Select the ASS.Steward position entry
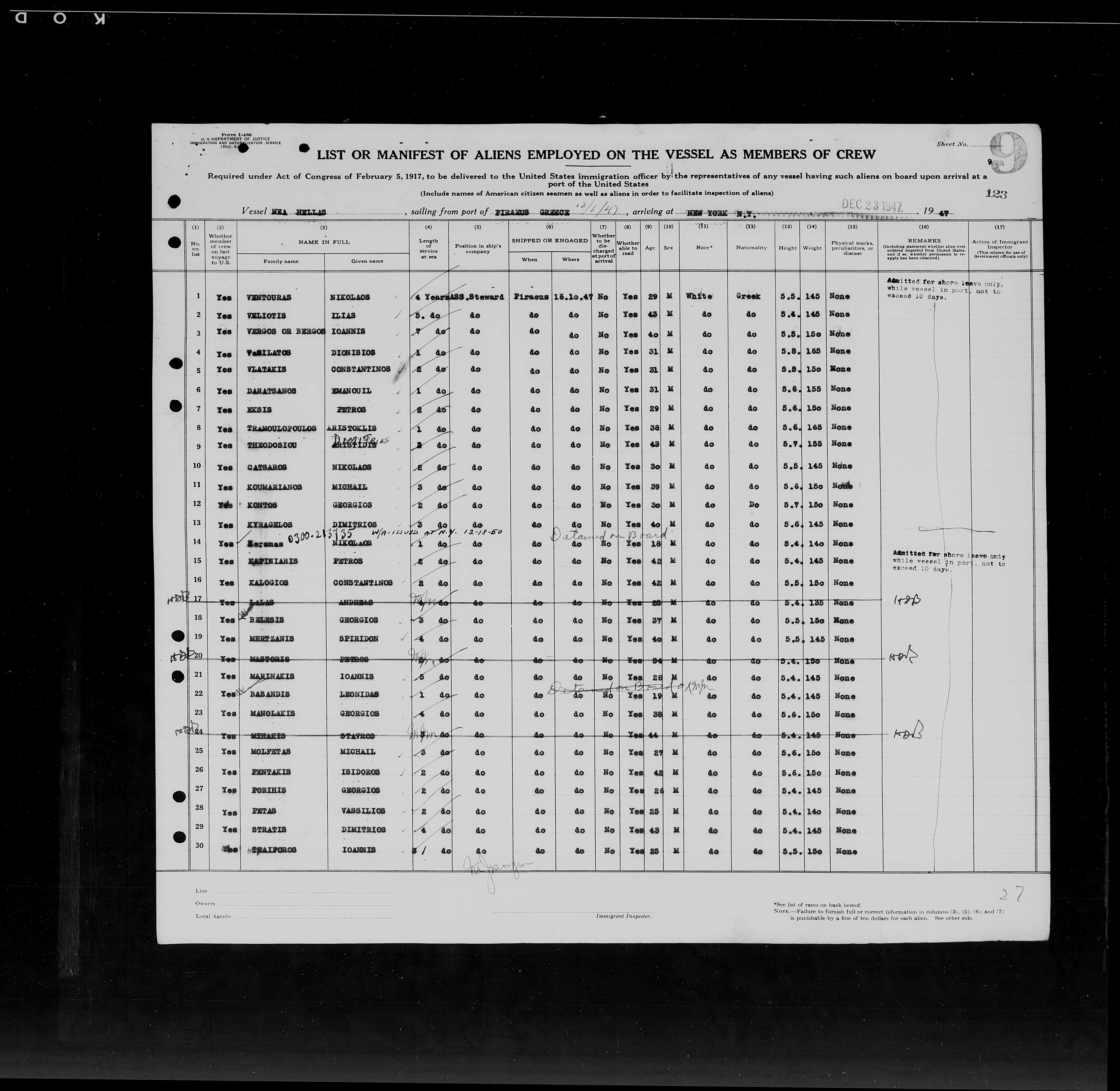Image resolution: width=1120 pixels, height=1091 pixels. click(477, 297)
